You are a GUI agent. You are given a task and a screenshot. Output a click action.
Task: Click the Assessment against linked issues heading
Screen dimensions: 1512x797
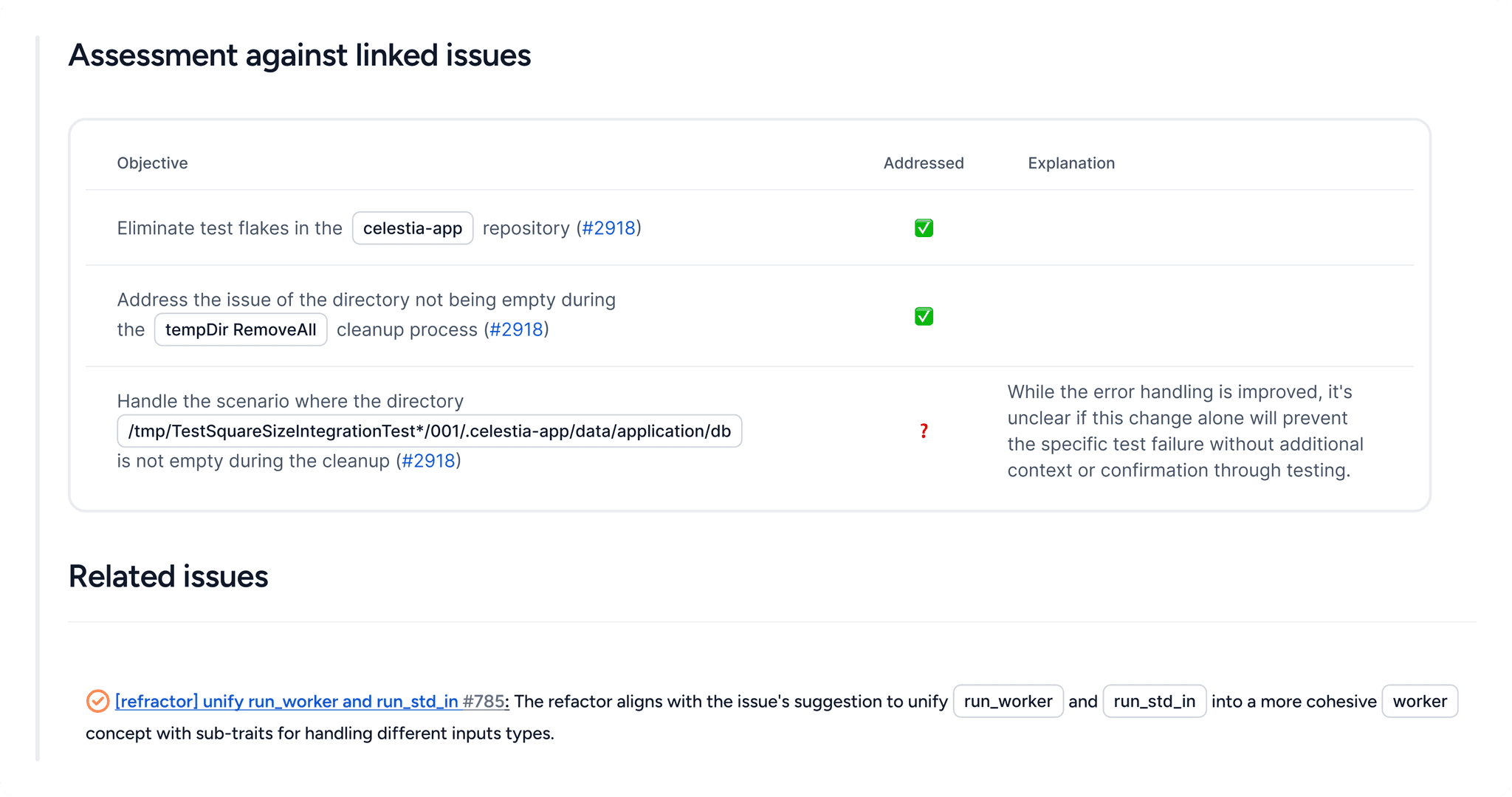tap(300, 55)
